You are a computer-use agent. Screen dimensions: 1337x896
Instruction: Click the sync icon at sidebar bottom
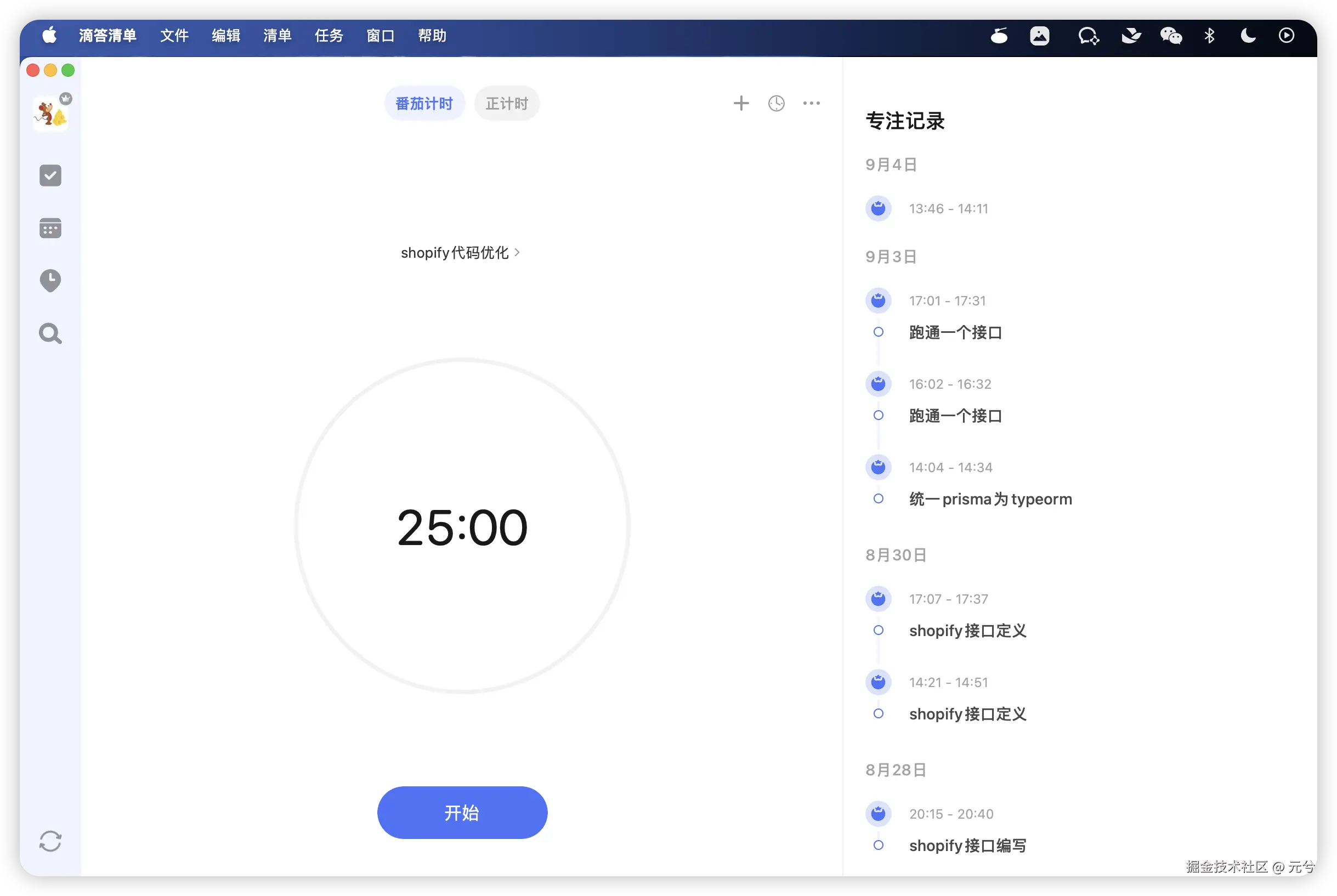(50, 841)
